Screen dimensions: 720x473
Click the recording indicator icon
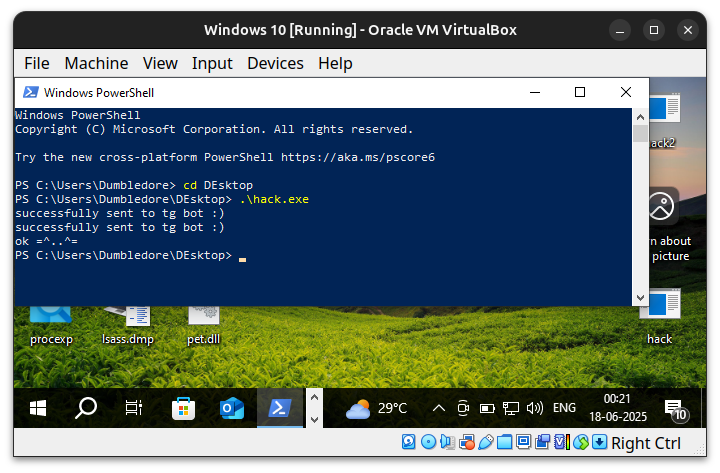(542, 442)
